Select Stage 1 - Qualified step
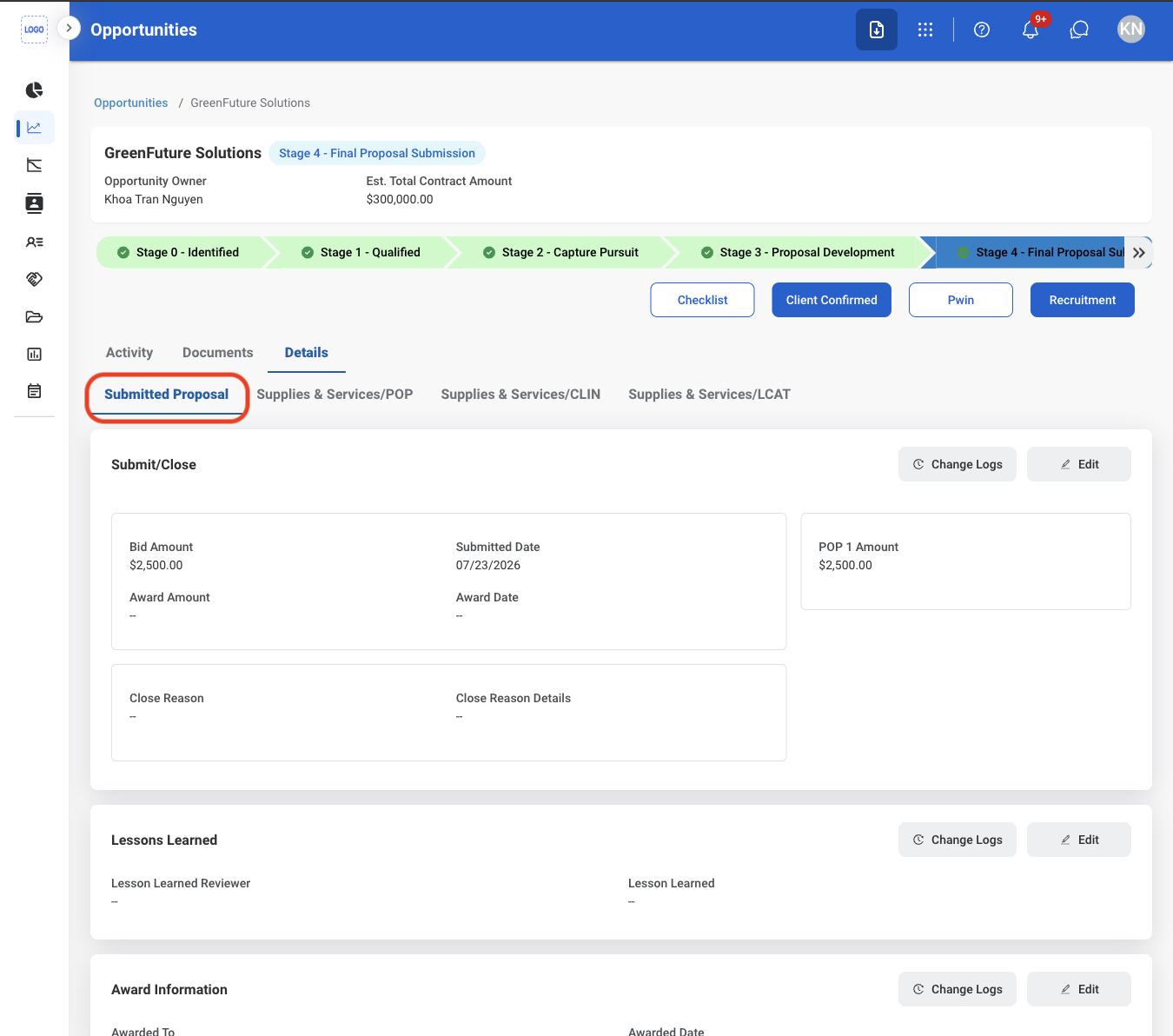1173x1036 pixels. coord(361,252)
